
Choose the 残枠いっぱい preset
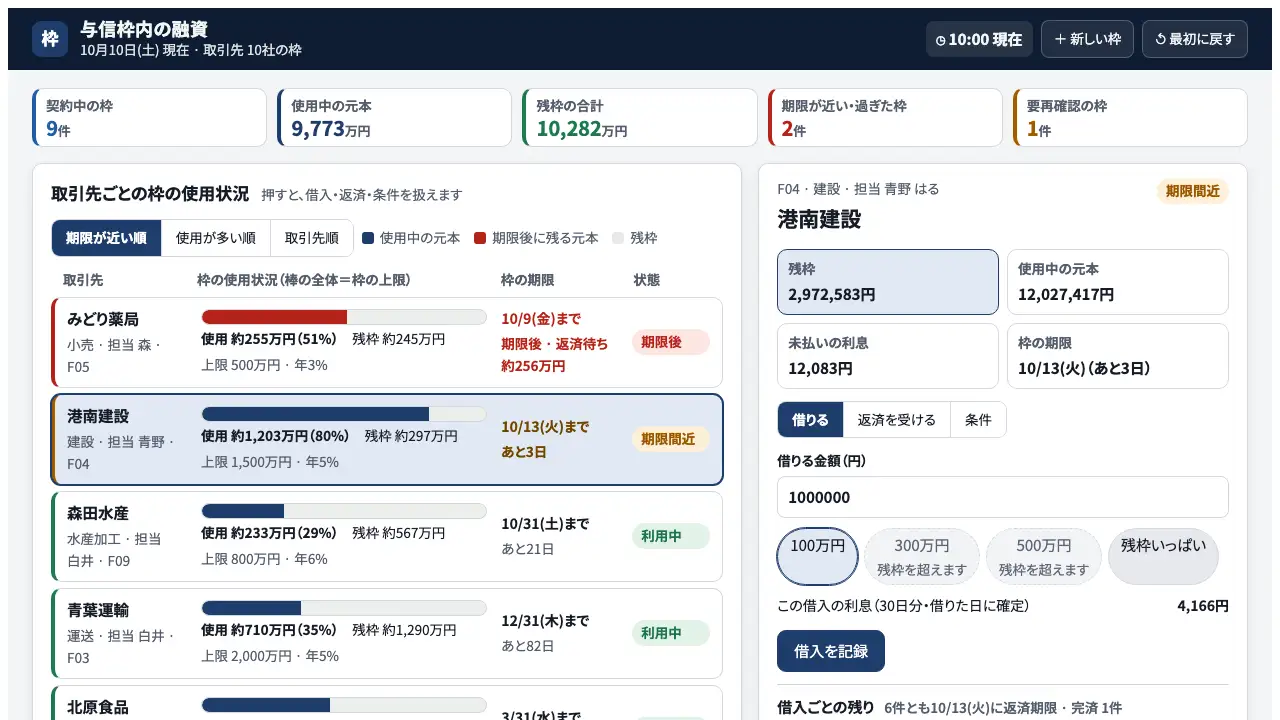1163,557
